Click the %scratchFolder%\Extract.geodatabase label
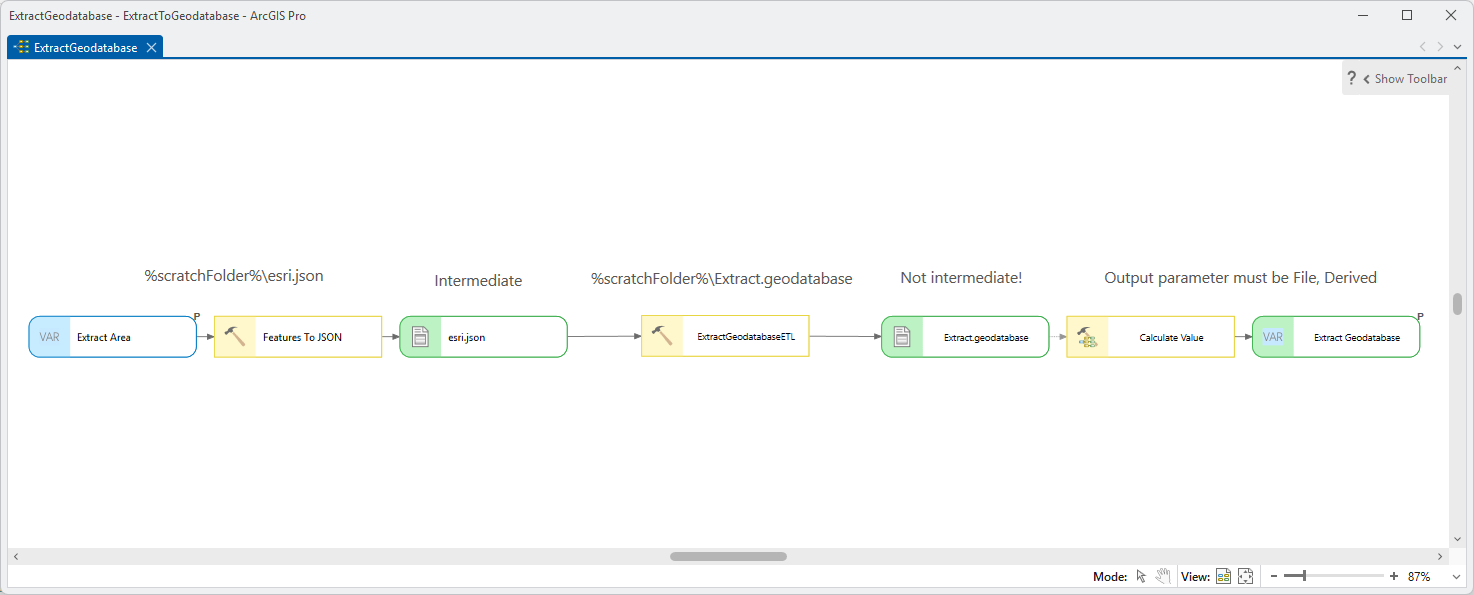This screenshot has width=1474, height=595. click(722, 279)
